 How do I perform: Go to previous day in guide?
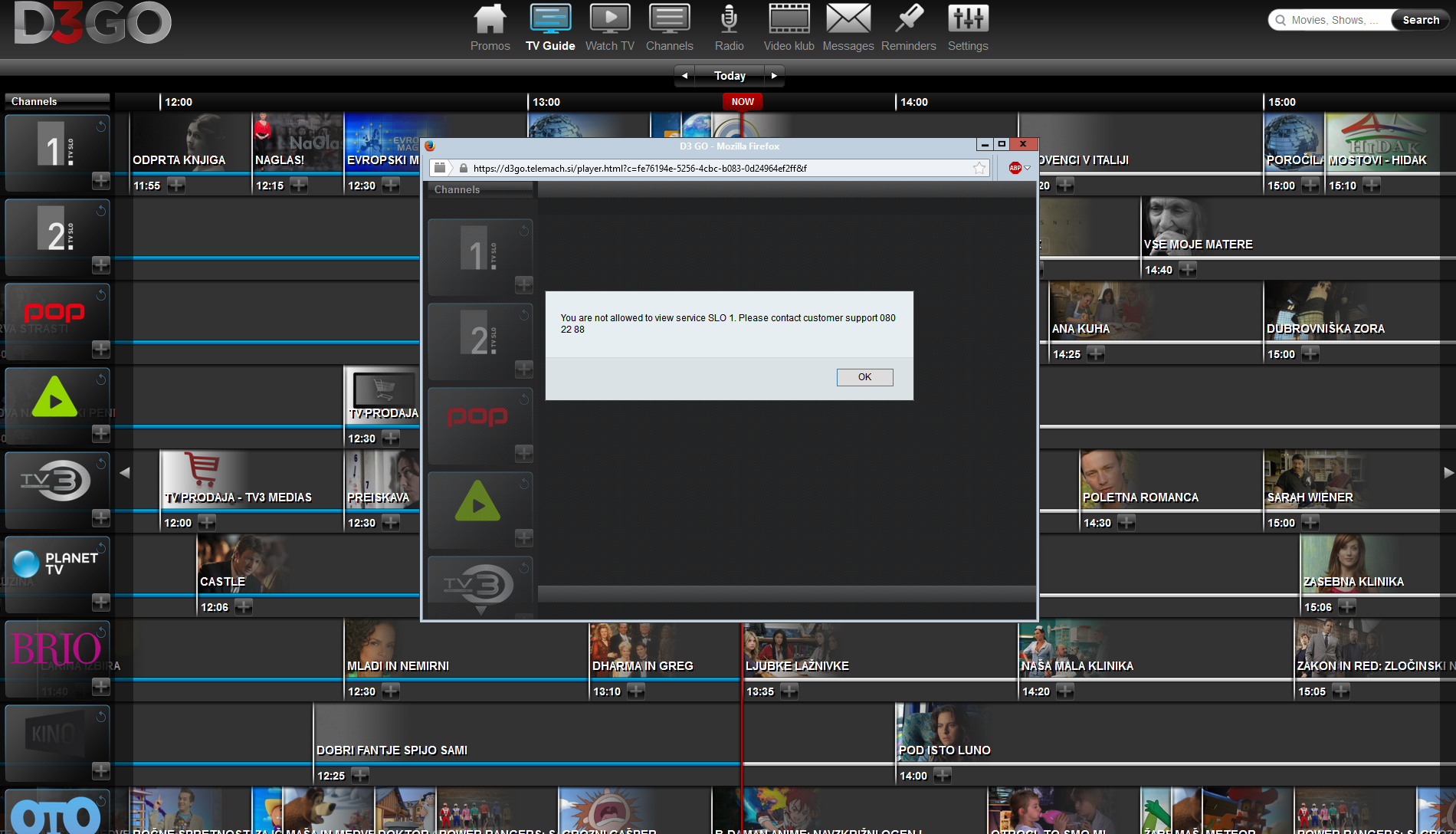click(684, 76)
